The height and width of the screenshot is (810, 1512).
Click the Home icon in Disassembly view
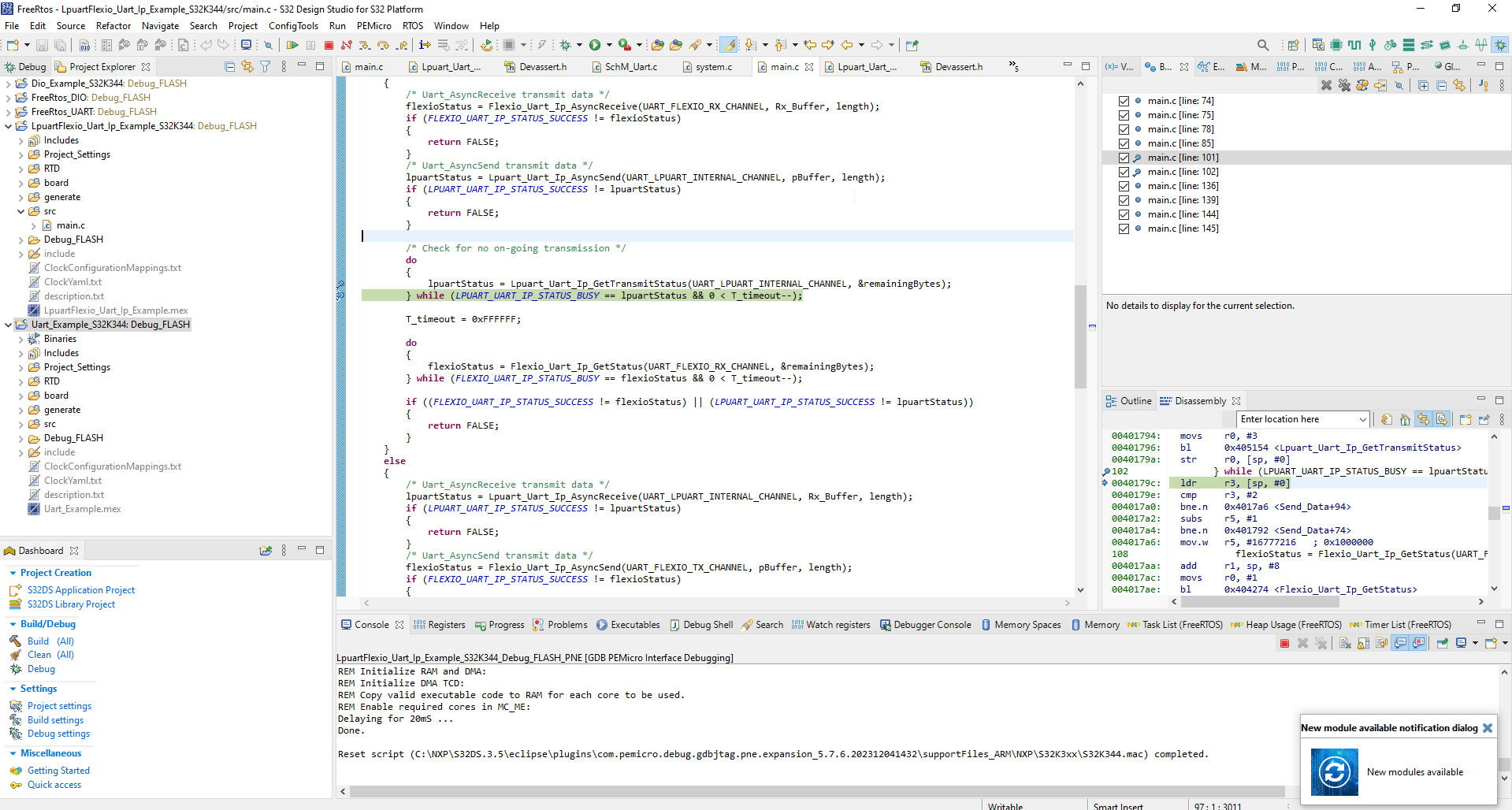[x=1405, y=419]
